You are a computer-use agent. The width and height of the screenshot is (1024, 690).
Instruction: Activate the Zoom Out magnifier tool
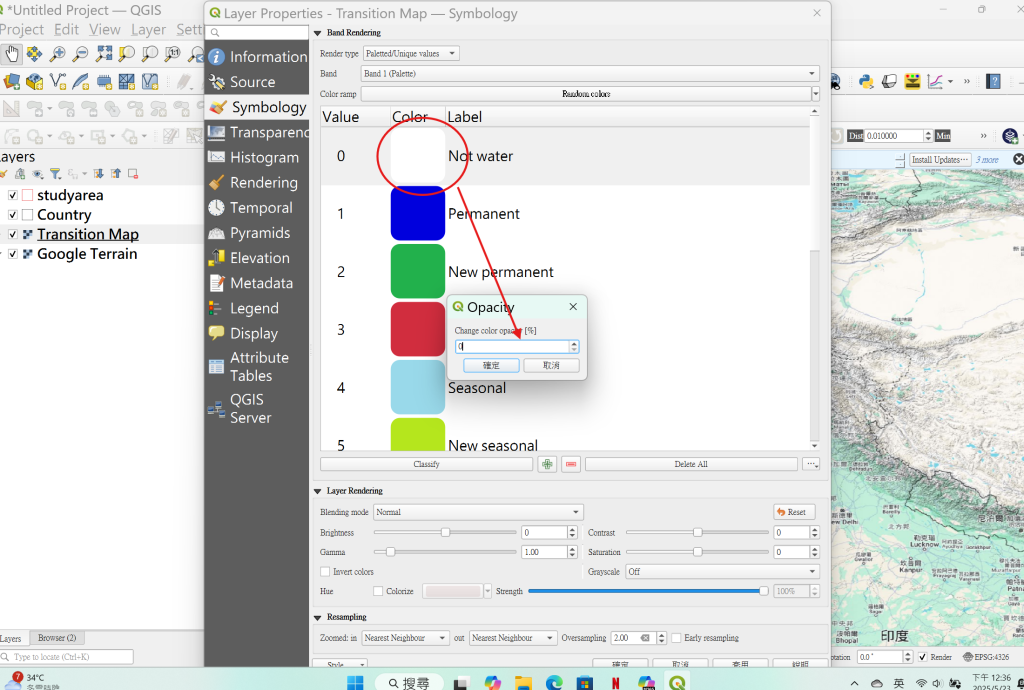point(80,54)
